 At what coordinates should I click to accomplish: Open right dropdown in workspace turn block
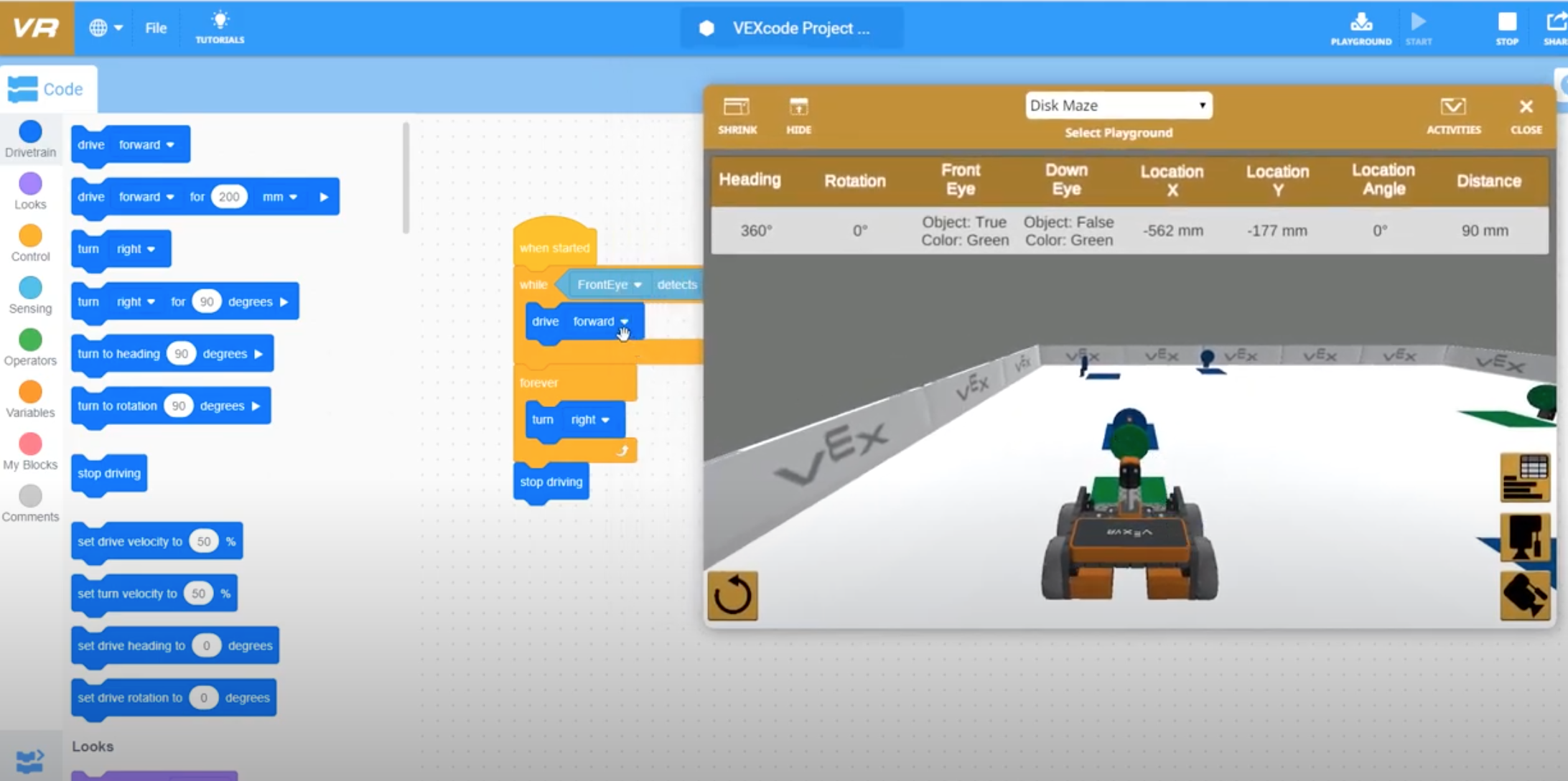click(x=590, y=420)
